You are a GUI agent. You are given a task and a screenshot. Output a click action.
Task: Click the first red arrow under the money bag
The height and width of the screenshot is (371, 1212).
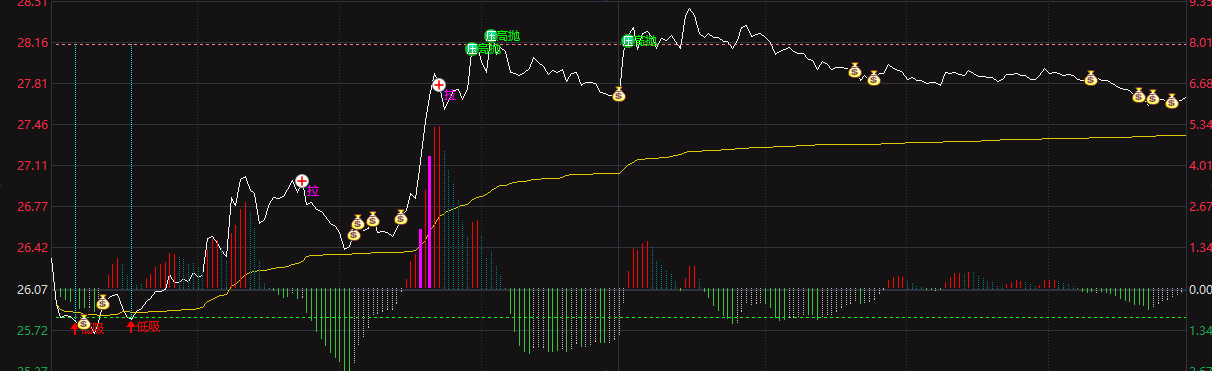74,328
